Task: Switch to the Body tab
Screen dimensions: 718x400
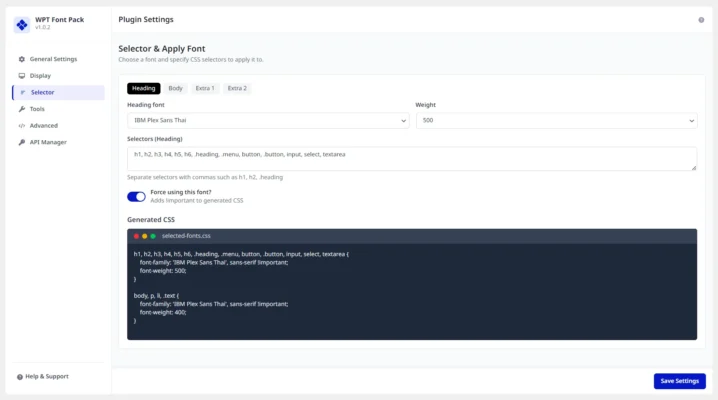Action: tap(175, 88)
